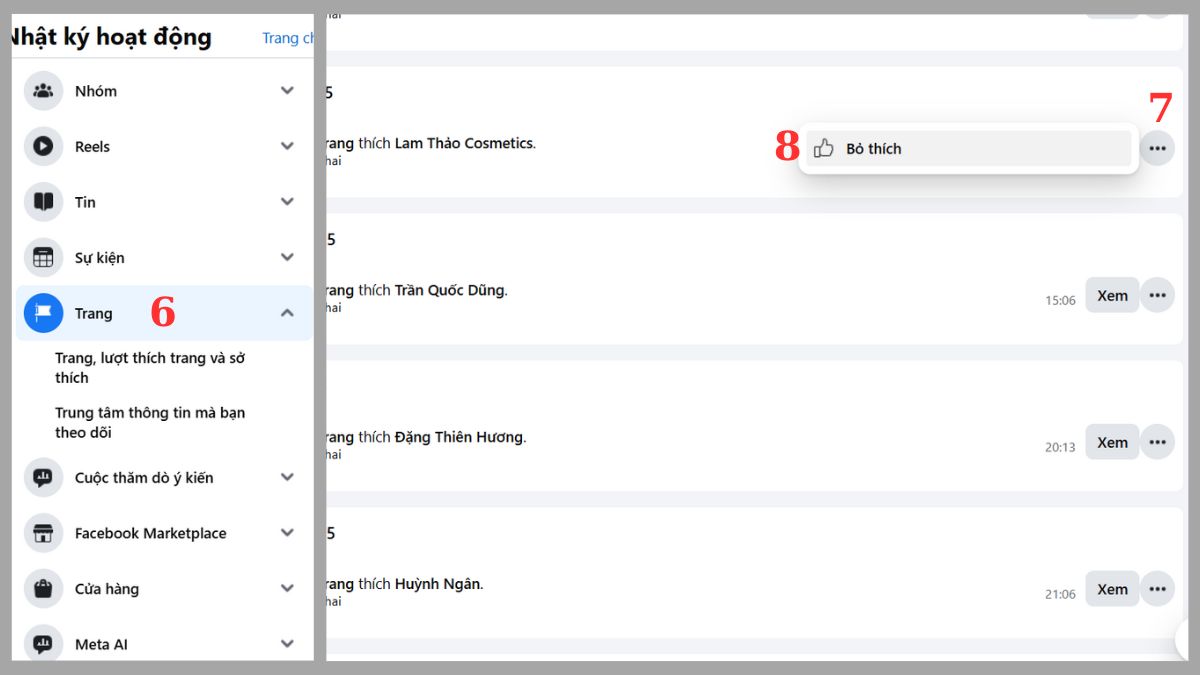The height and width of the screenshot is (675, 1200).
Task: Open options for the Lam Thảo Cosmetics entry
Action: [1157, 148]
